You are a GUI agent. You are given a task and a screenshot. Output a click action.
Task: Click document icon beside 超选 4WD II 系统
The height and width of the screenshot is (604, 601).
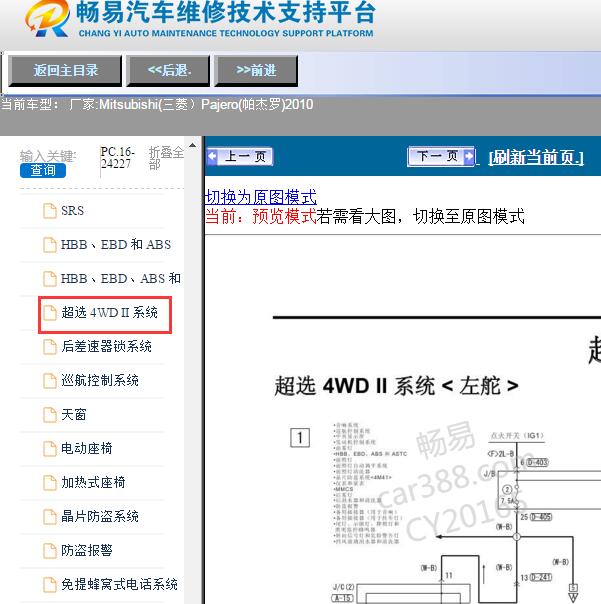[49, 312]
